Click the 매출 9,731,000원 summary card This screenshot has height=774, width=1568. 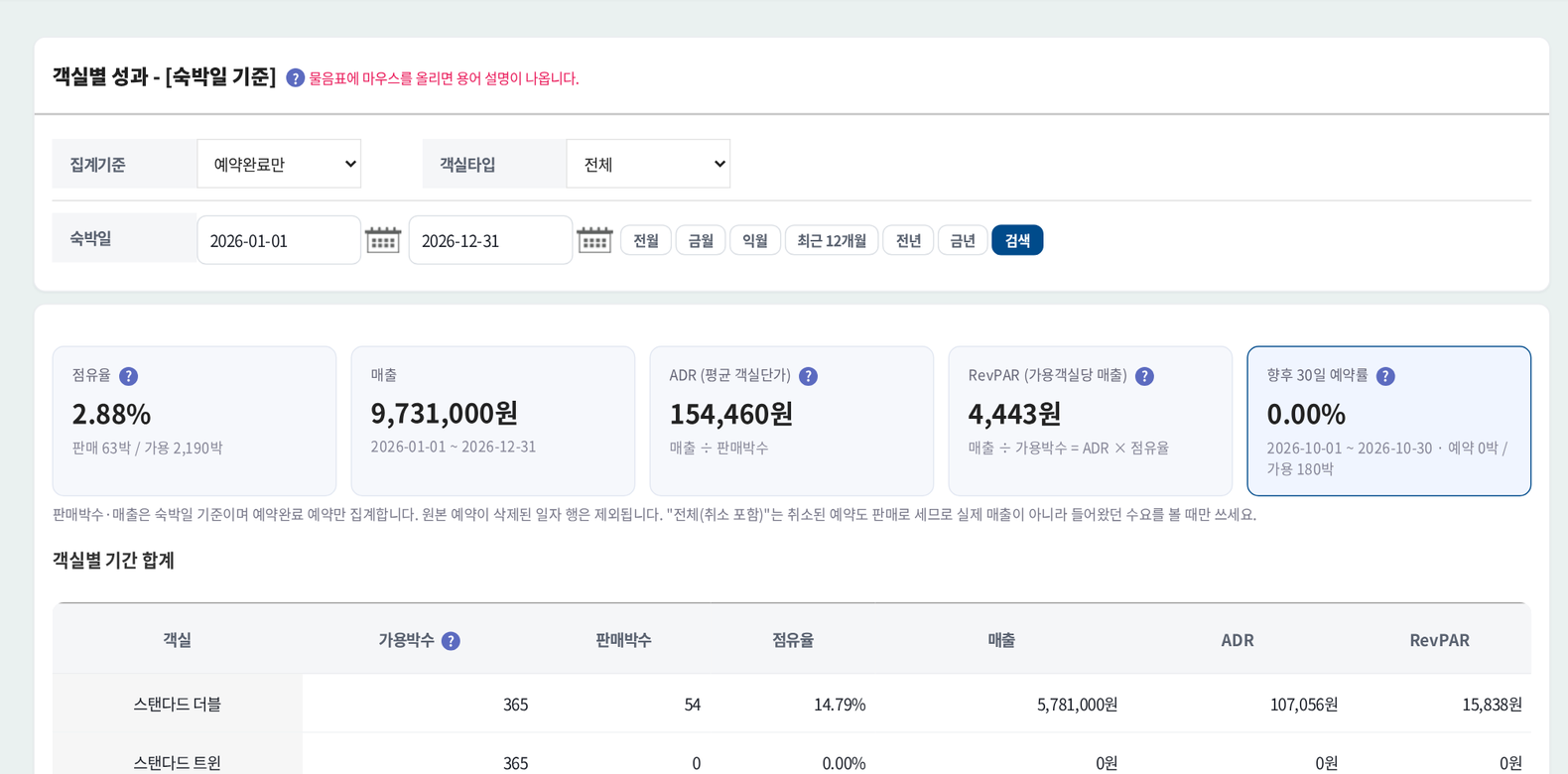pyautogui.click(x=493, y=421)
